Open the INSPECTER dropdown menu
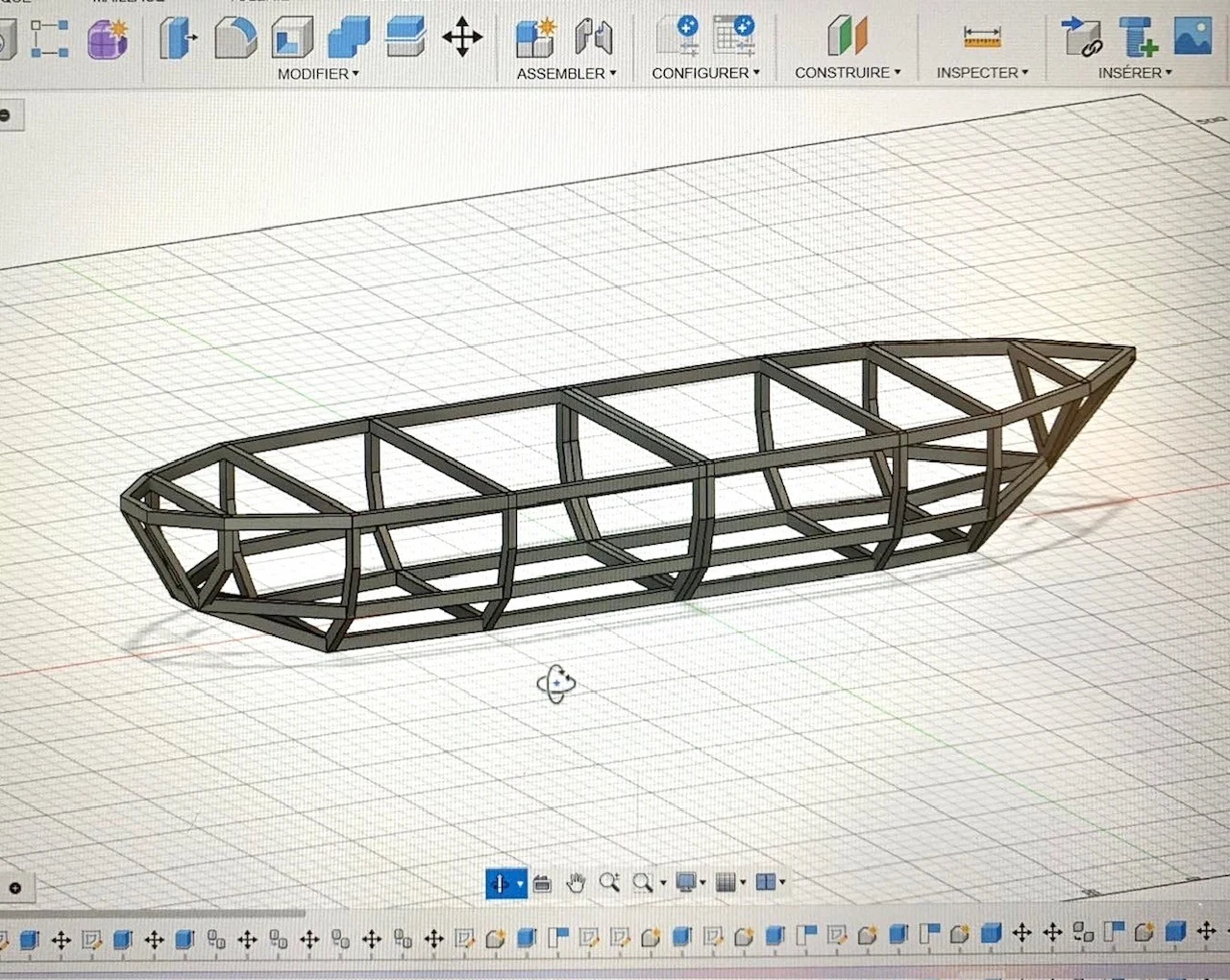The width and height of the screenshot is (1230, 980). [982, 73]
